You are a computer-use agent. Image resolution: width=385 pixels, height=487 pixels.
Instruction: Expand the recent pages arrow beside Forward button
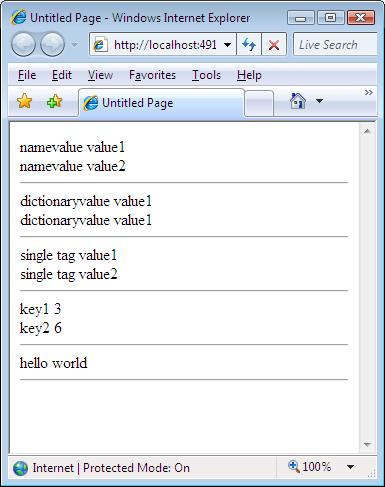click(x=75, y=44)
